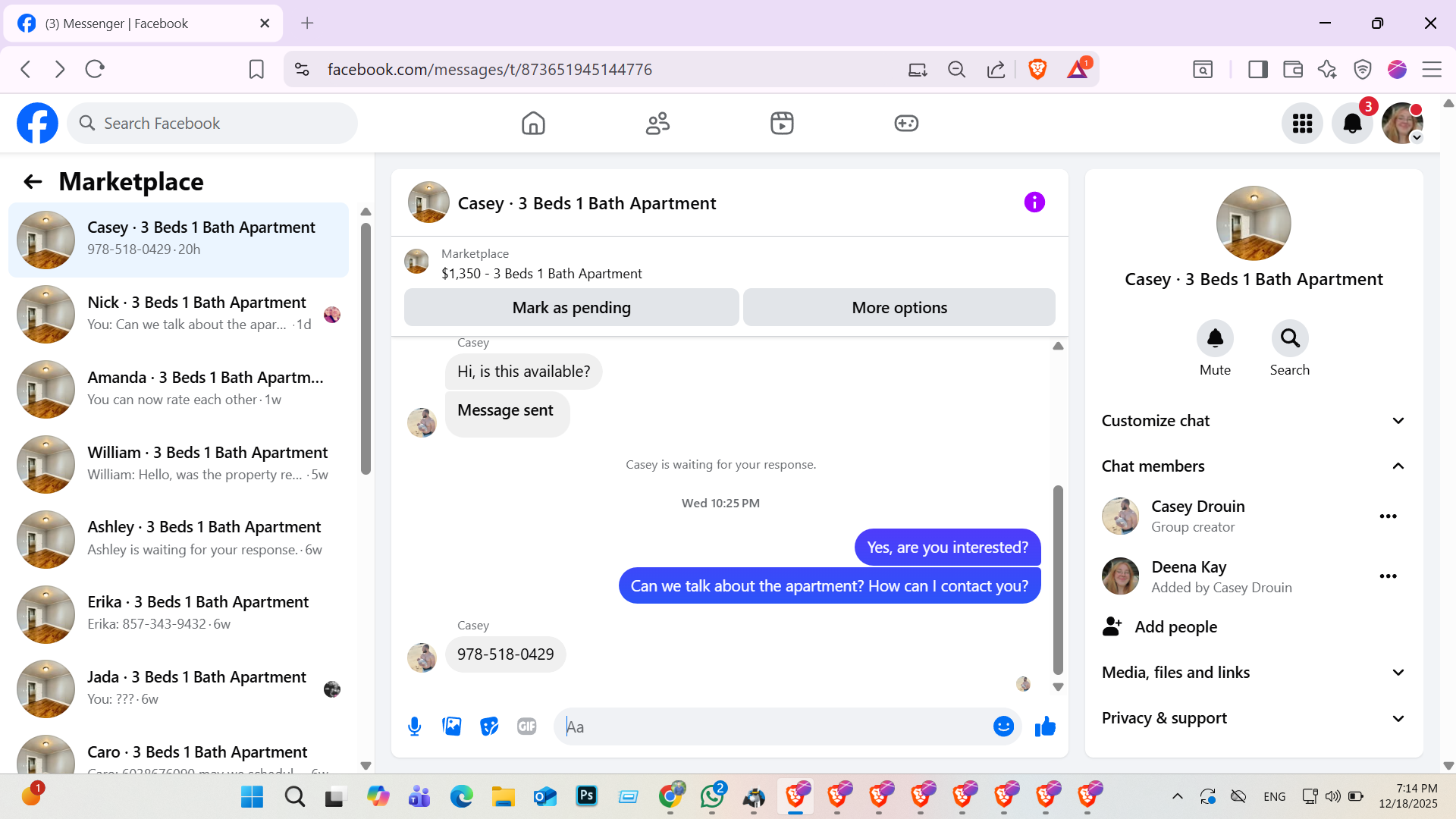Open Microsoft Edge from the taskbar
This screenshot has height=819, width=1456.
461,796
